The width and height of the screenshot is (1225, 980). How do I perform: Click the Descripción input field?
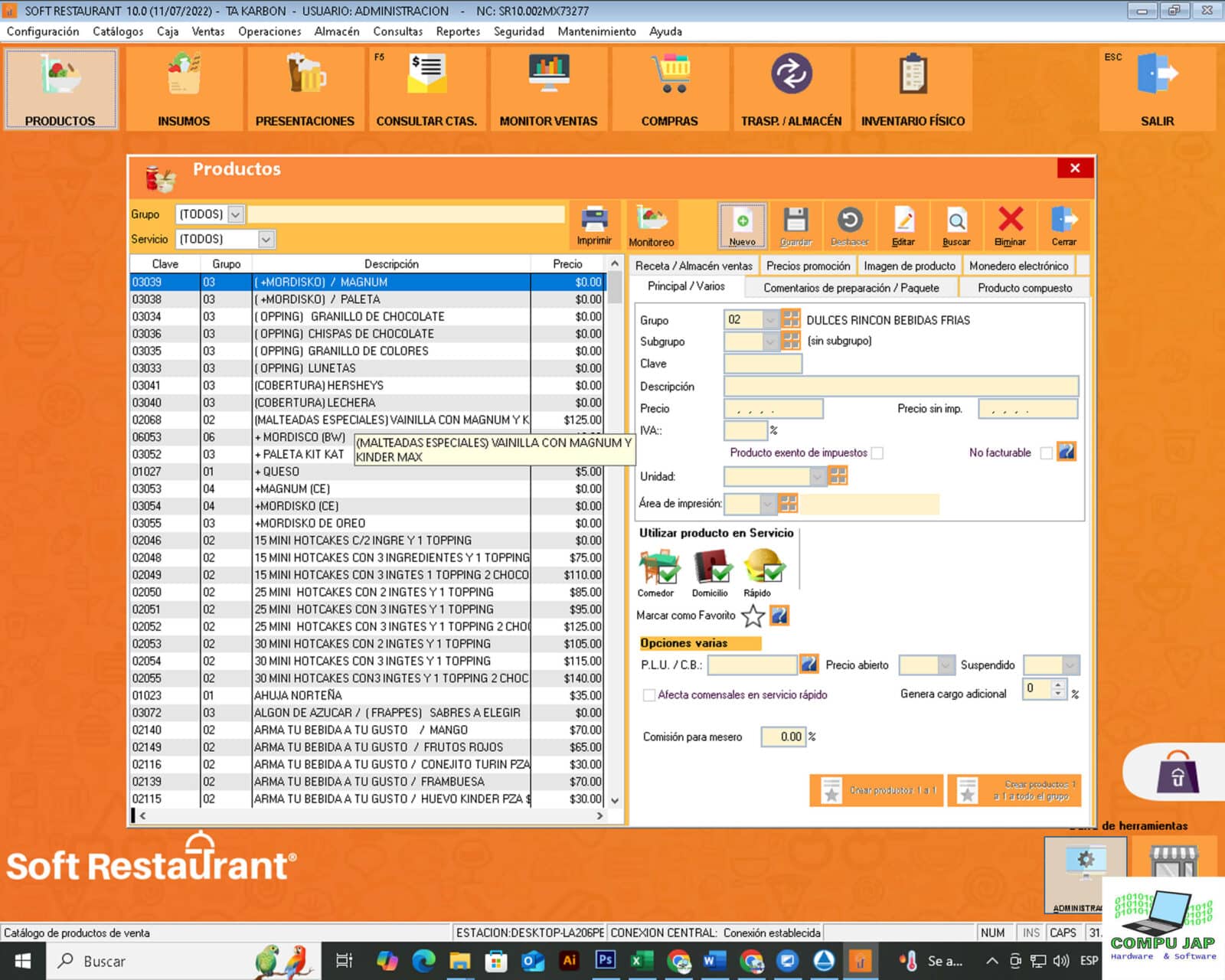pyautogui.click(x=901, y=386)
